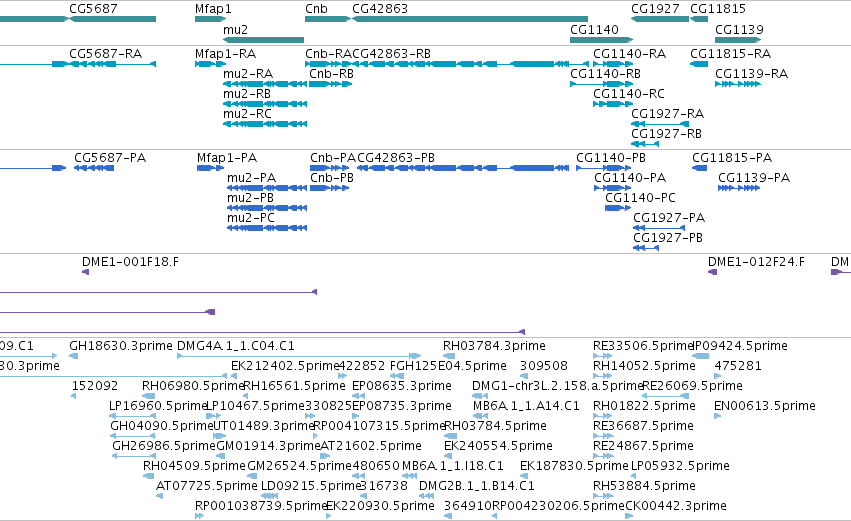
Task: Click the mu2-RA transcript label
Action: point(248,74)
